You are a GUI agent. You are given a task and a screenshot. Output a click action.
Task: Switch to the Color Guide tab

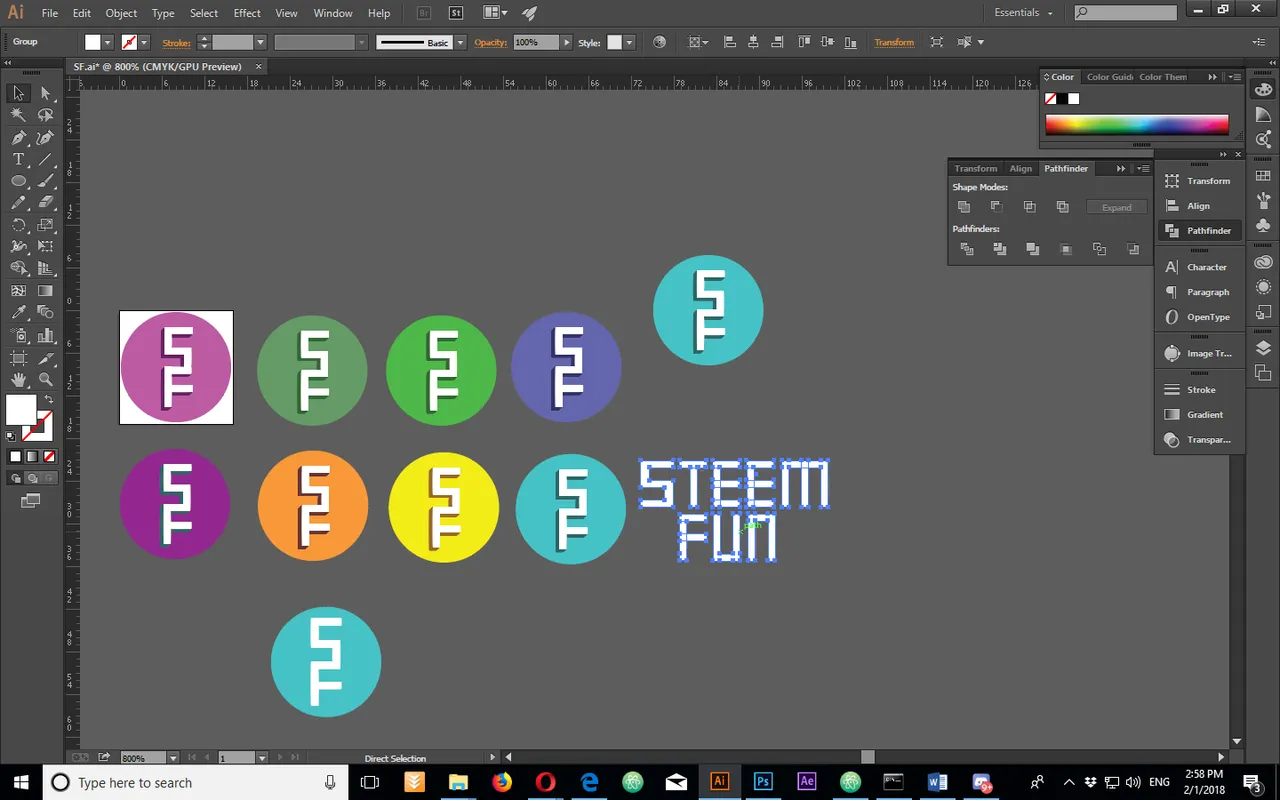point(1110,77)
